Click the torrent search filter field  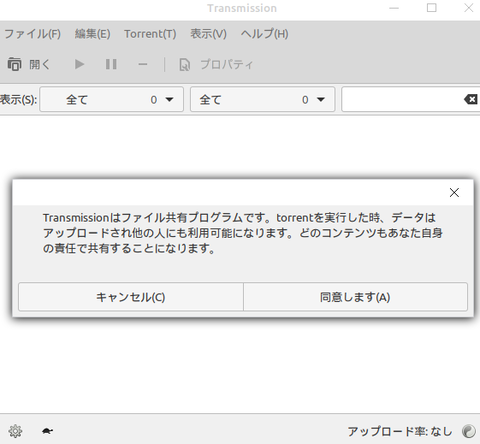click(x=402, y=99)
